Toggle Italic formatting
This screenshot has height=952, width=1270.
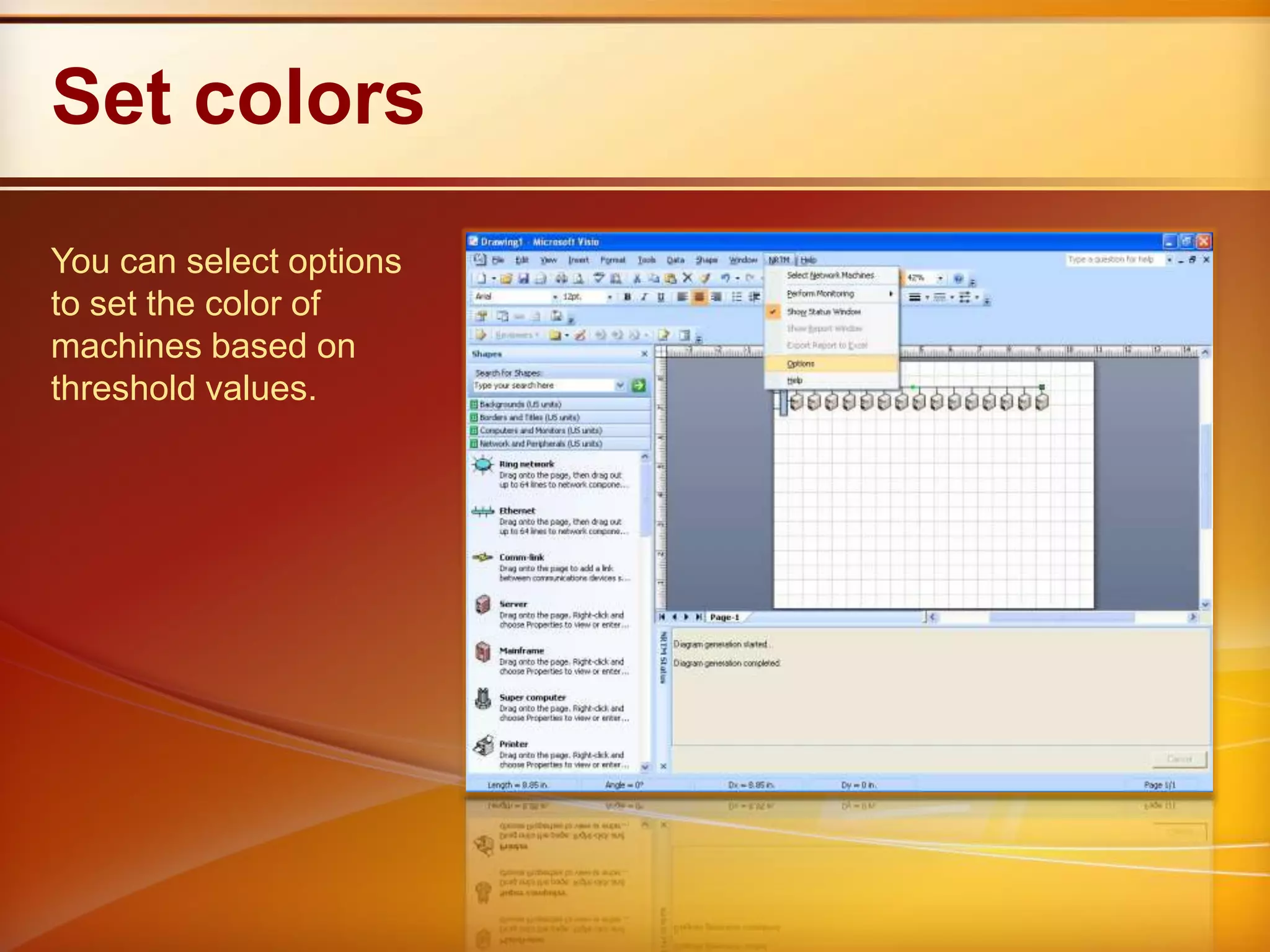644,297
